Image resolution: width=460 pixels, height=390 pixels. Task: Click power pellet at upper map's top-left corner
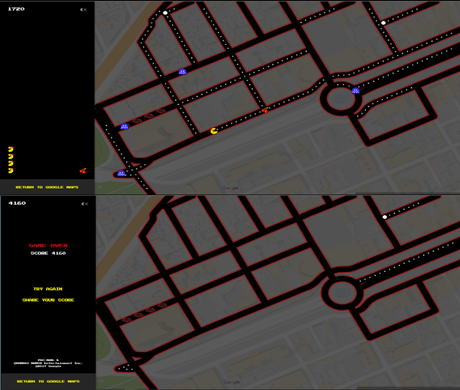click(x=165, y=13)
